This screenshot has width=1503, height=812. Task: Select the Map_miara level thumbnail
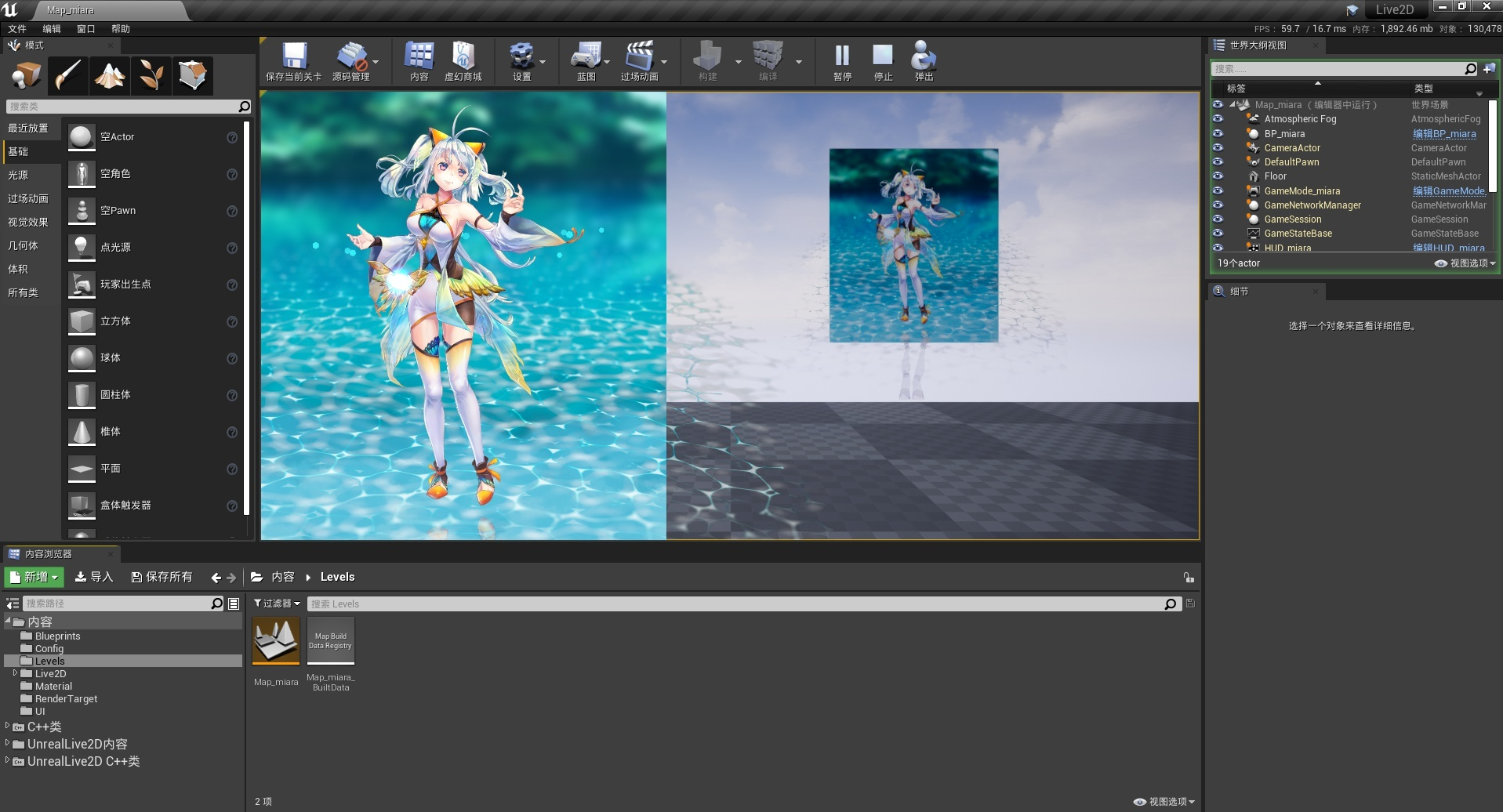(x=276, y=640)
